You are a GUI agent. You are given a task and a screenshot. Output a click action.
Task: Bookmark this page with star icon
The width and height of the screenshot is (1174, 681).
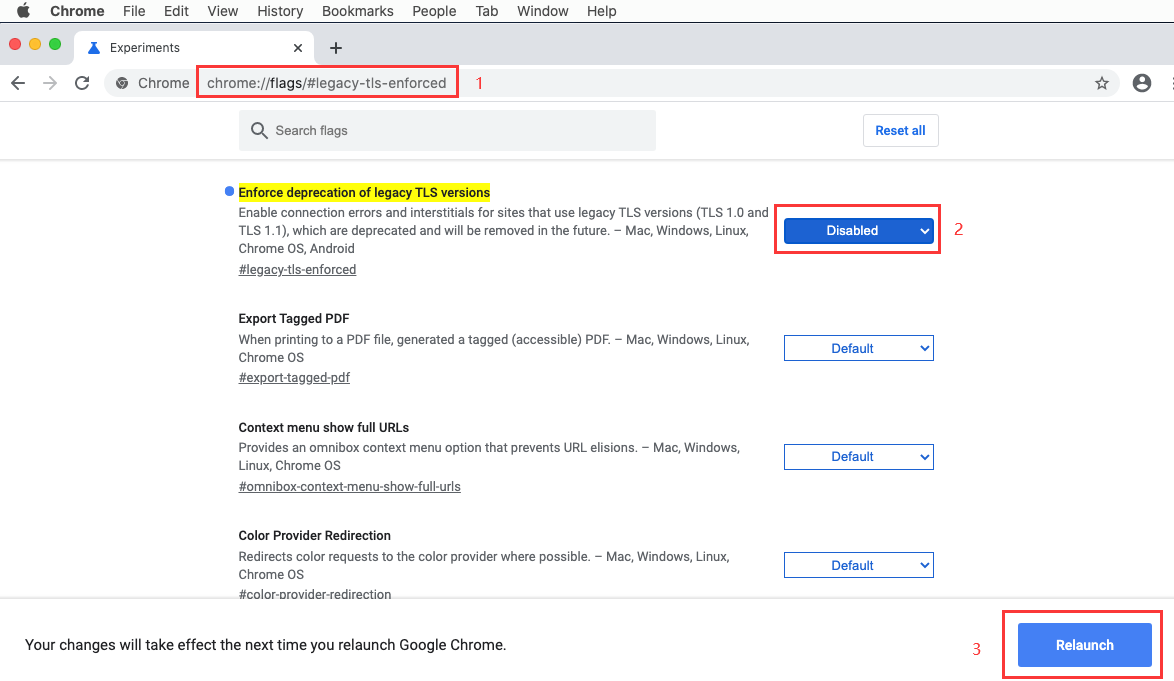pos(1102,83)
